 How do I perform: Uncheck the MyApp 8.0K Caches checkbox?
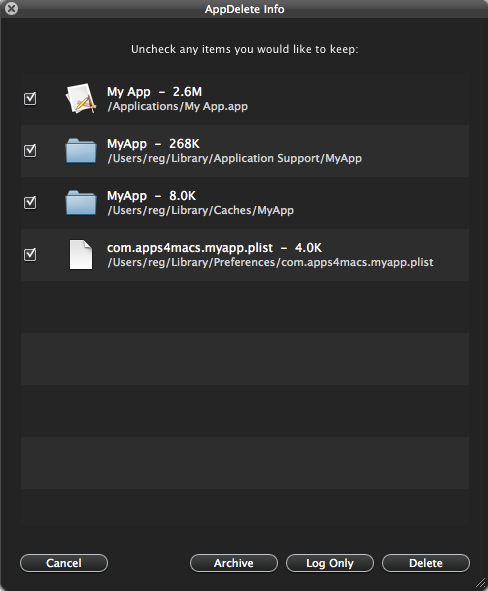[x=30, y=202]
